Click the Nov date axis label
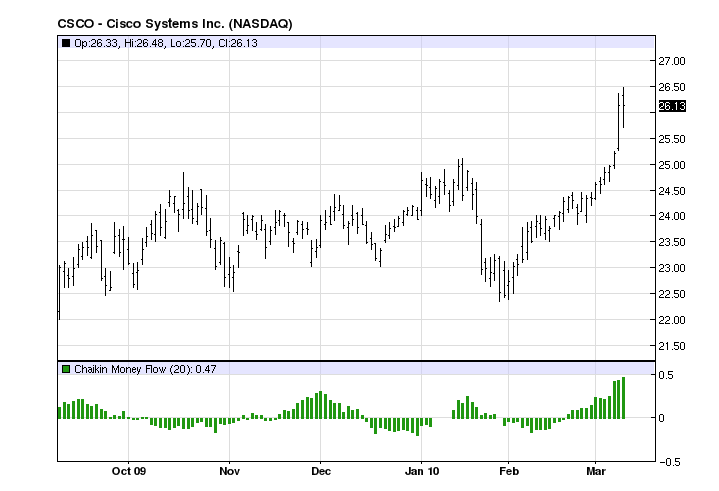Image resolution: width=719 pixels, height=491 pixels. [230, 471]
